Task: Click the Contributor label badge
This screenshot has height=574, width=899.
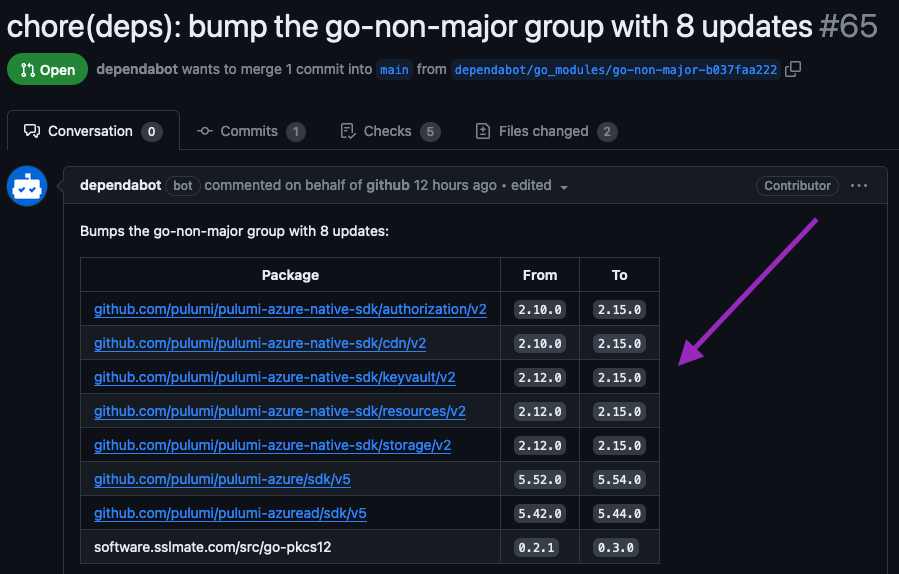Action: [797, 186]
